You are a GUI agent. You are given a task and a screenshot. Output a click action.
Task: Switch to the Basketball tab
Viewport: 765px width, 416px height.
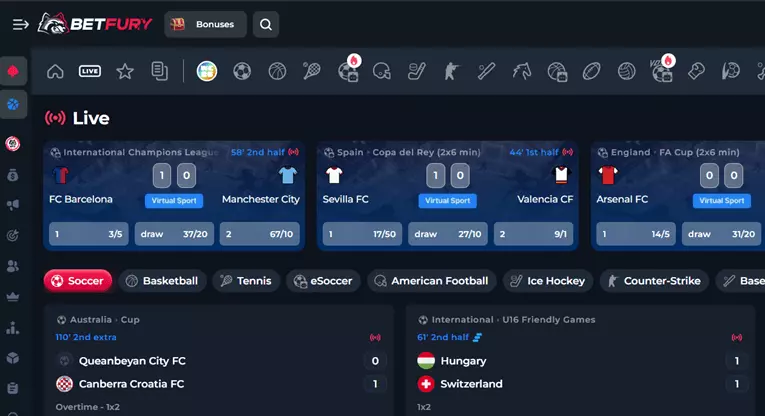162,281
